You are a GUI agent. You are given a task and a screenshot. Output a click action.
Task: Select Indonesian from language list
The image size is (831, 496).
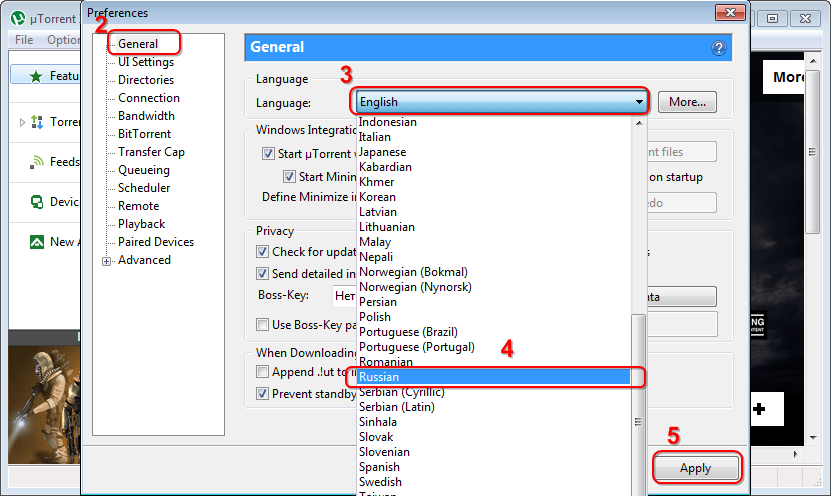(x=494, y=122)
